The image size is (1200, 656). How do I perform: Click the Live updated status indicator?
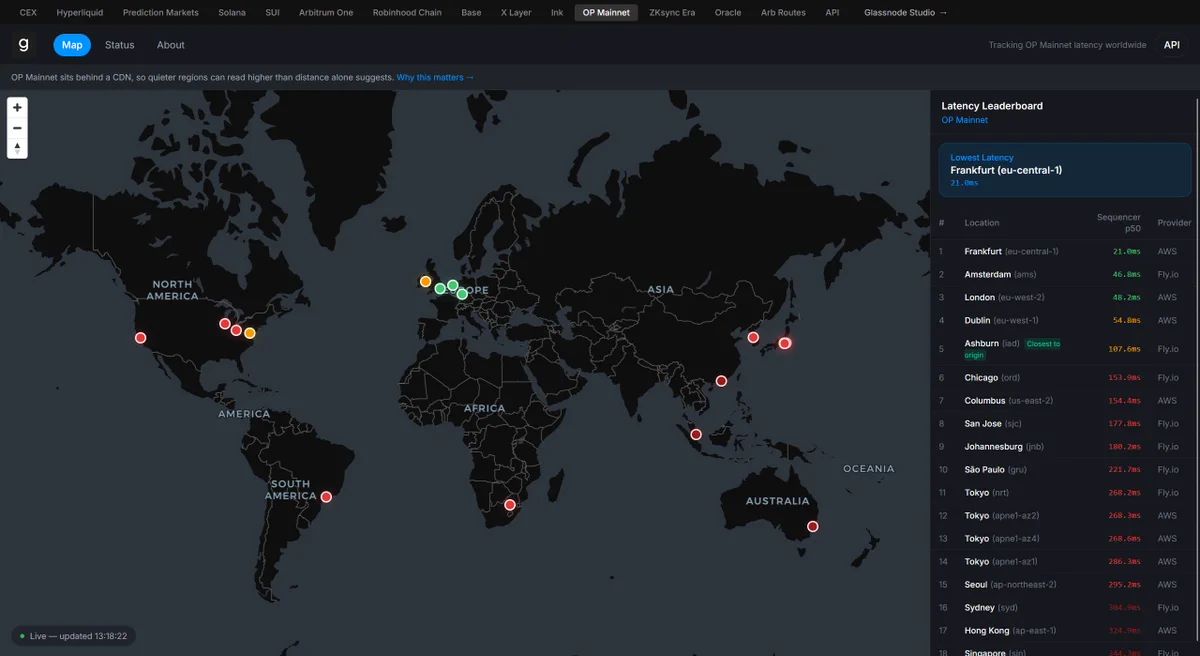pyautogui.click(x=74, y=636)
